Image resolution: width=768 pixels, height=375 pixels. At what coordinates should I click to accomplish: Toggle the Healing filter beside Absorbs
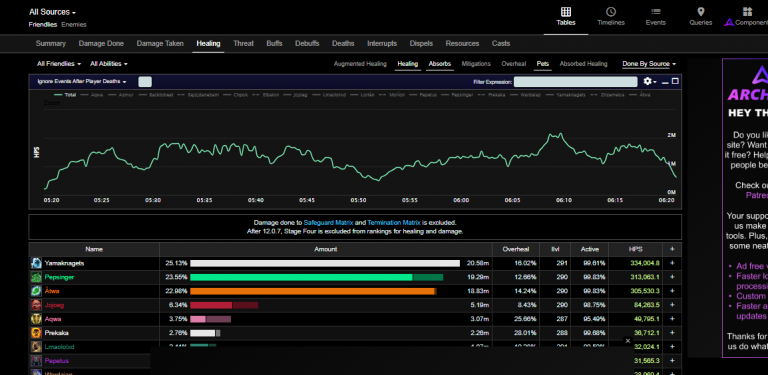tap(408, 64)
